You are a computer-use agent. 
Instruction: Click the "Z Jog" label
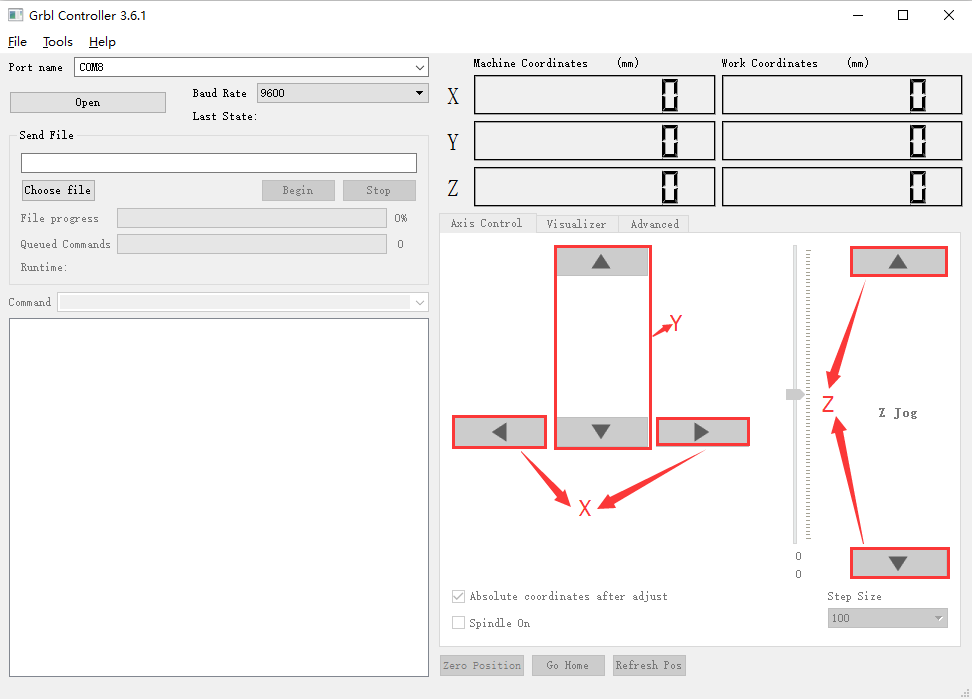(898, 413)
